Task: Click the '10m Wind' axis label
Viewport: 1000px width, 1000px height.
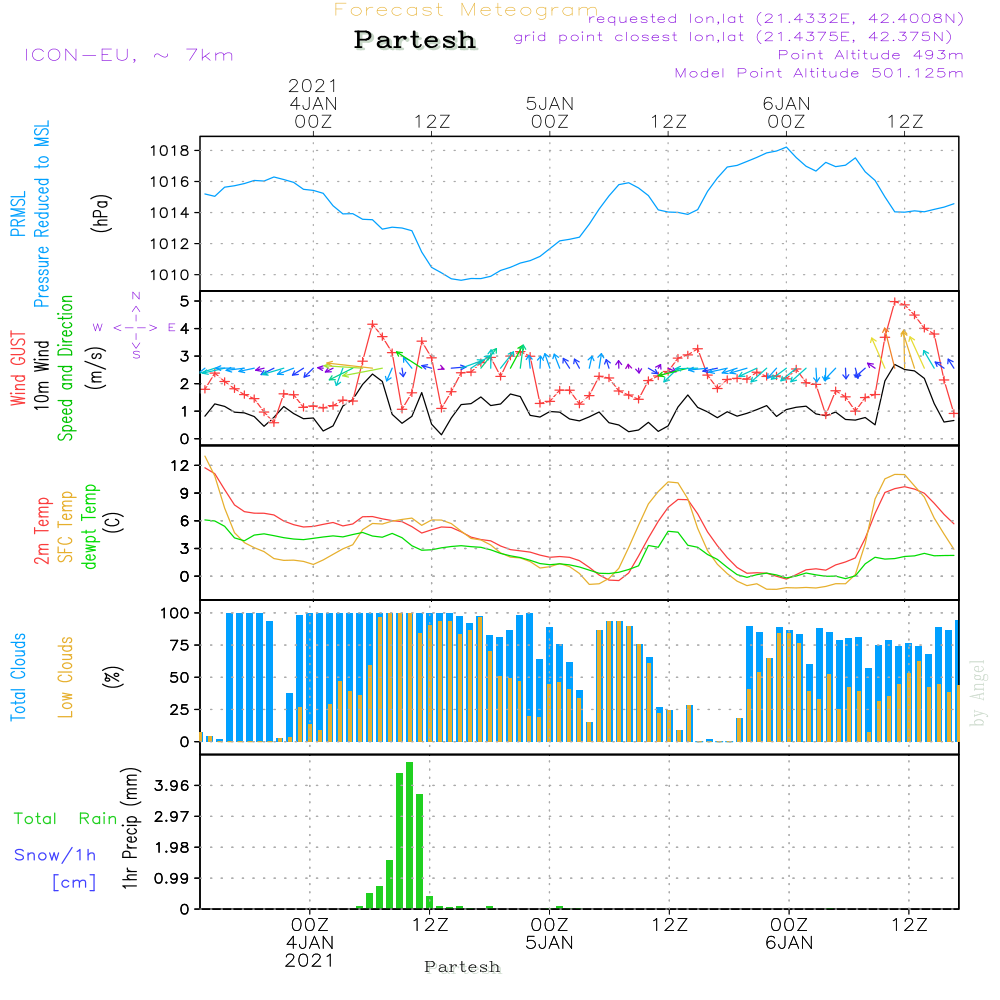Action: (x=41, y=374)
